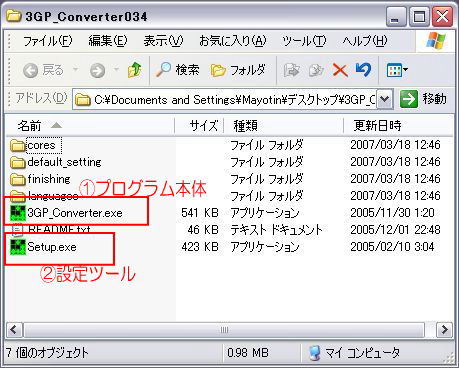
Task: Select the default_setting folder icon
Action: pos(18,162)
